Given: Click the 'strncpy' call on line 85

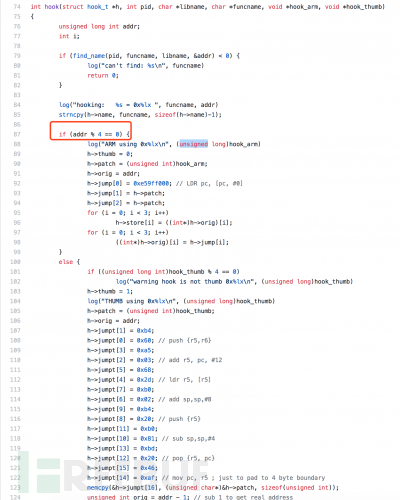Looking at the screenshot, I should (x=71, y=115).
